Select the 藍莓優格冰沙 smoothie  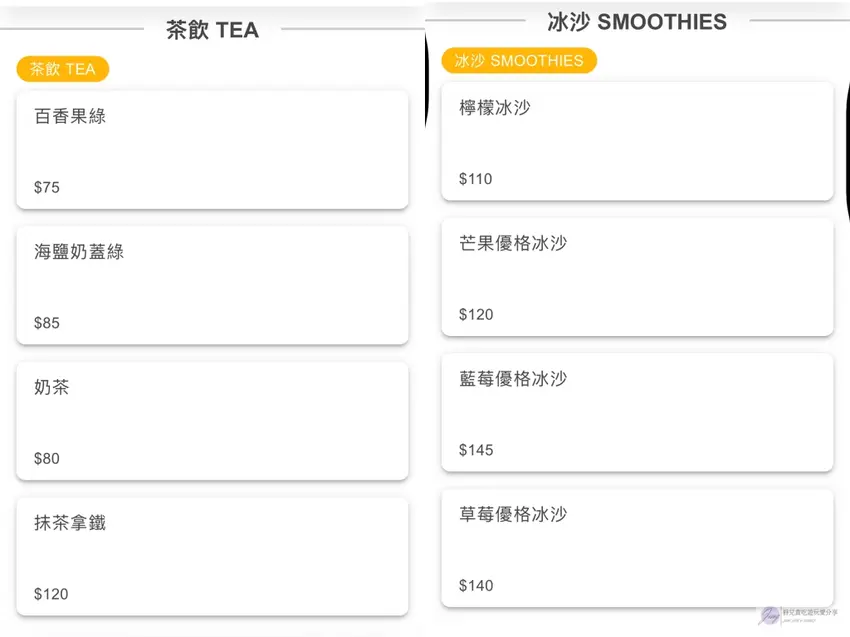637,412
